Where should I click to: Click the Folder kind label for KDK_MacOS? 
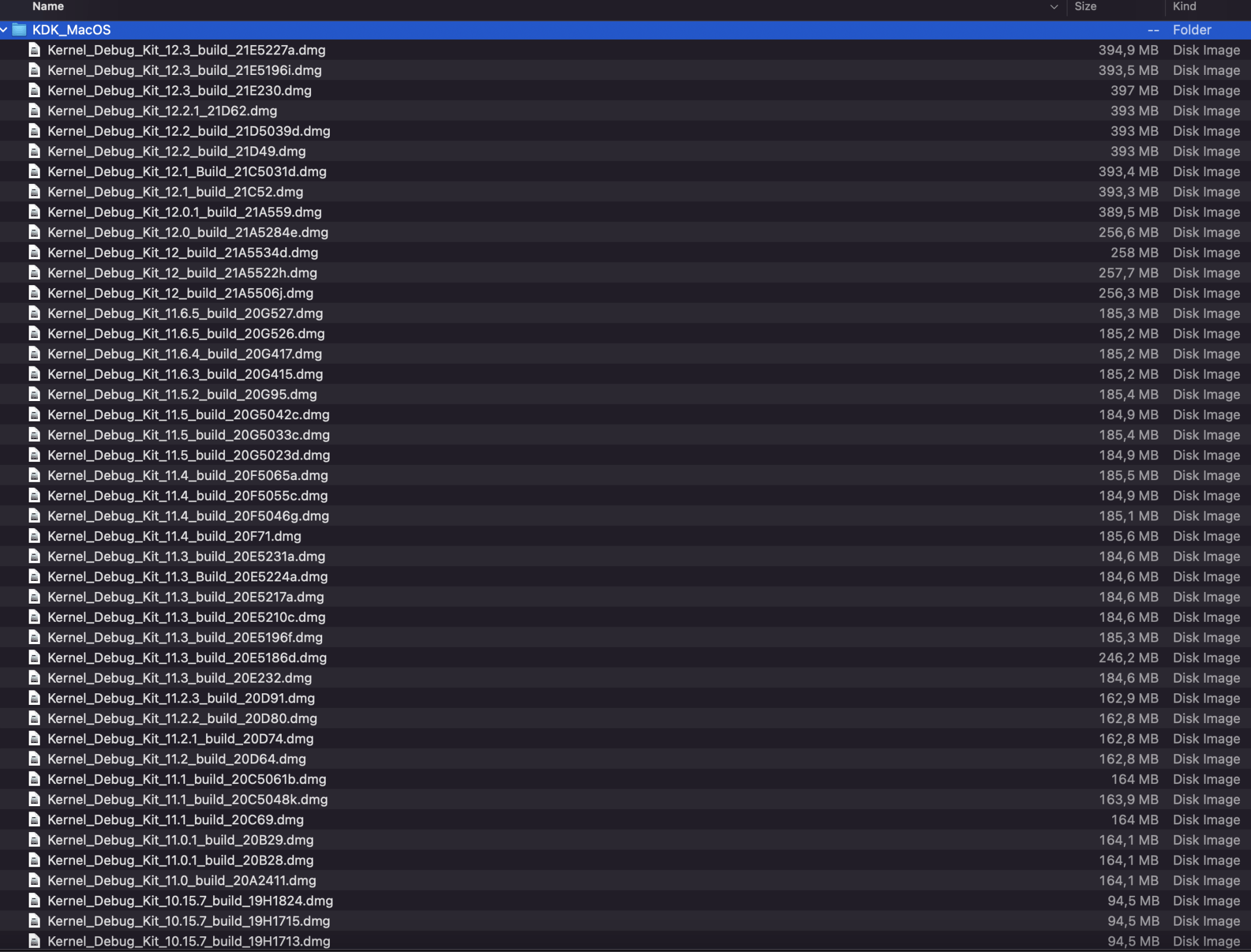[1192, 30]
